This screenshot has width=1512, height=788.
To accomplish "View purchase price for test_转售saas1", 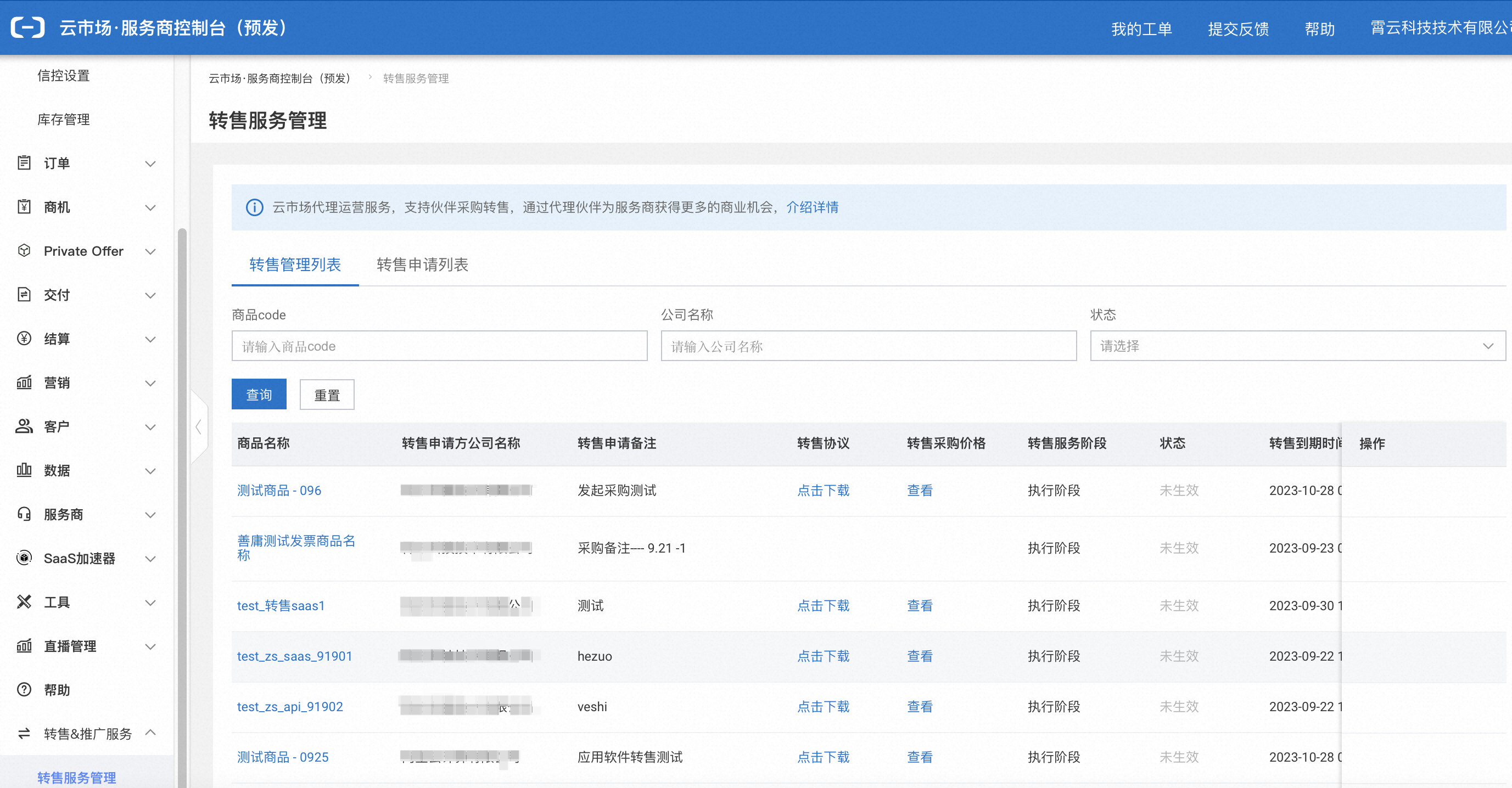I will [920, 605].
